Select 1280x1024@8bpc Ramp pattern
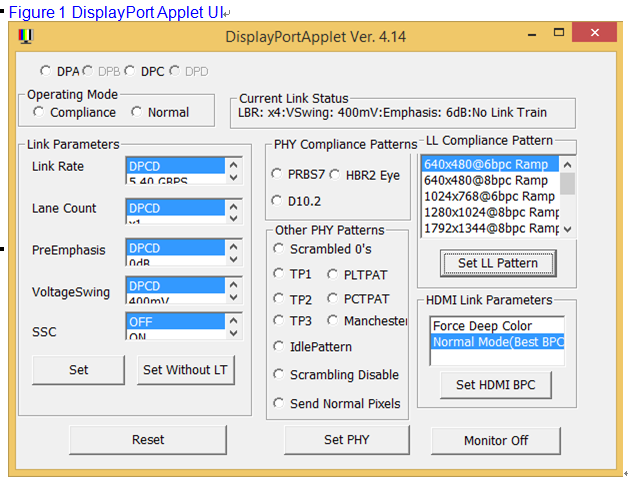Image resolution: width=628 pixels, height=483 pixels. [x=490, y=212]
